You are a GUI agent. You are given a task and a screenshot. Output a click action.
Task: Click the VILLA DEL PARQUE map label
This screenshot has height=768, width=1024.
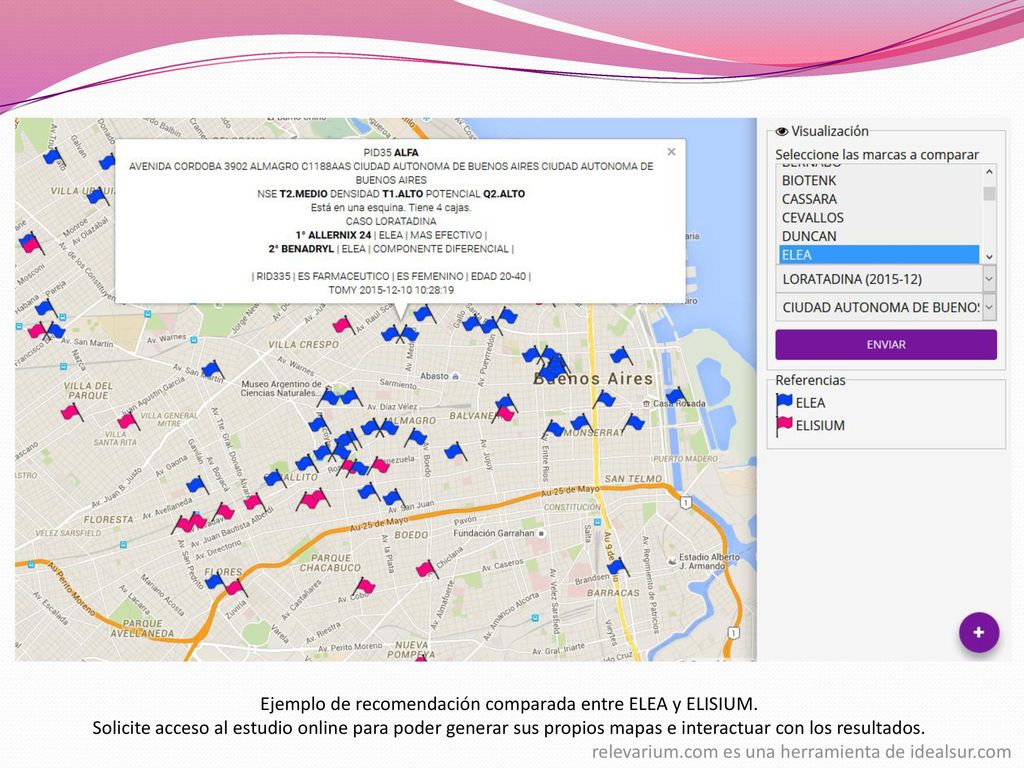click(88, 391)
